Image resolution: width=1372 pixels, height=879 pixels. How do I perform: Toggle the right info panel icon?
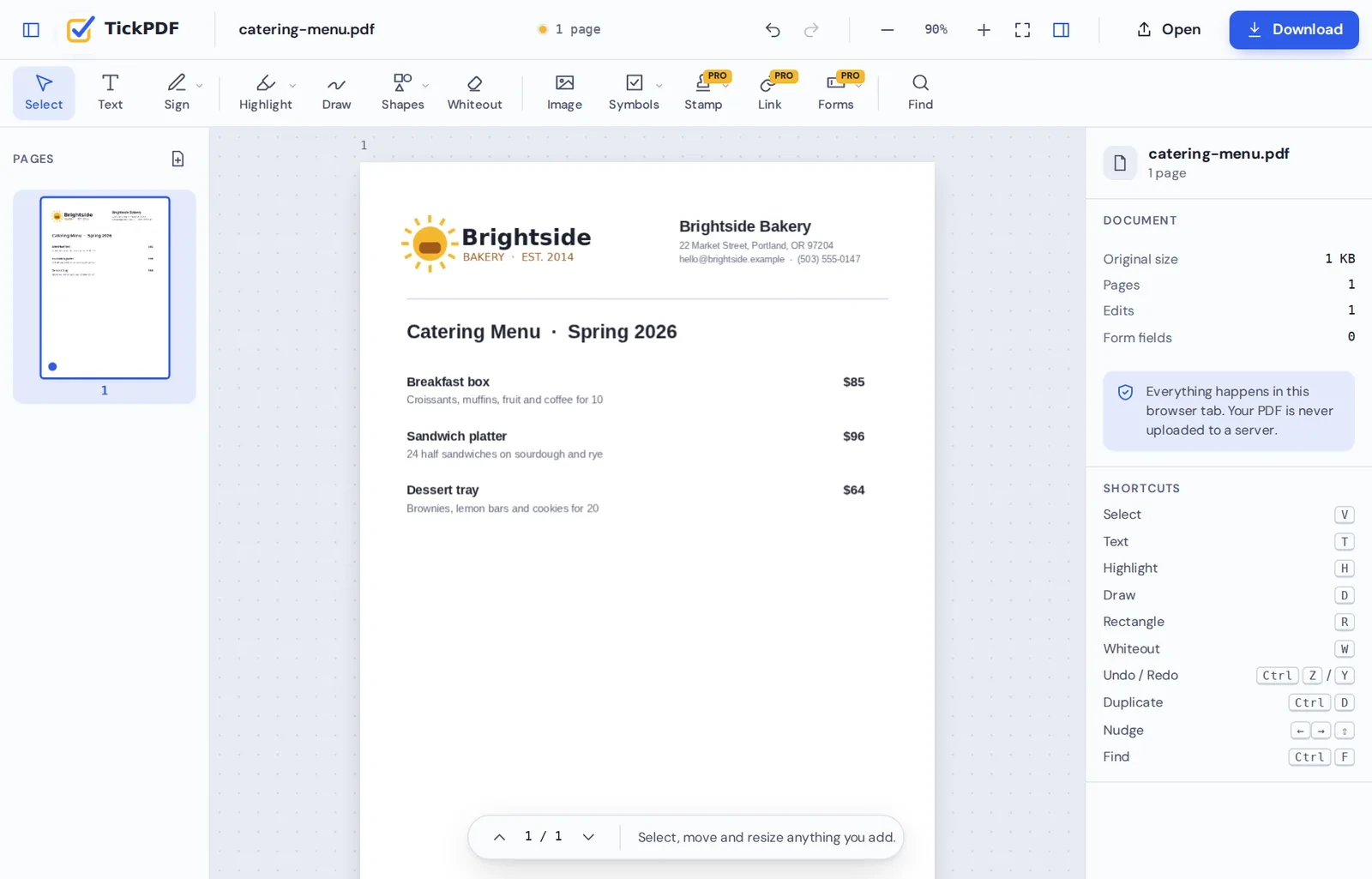tap(1061, 30)
